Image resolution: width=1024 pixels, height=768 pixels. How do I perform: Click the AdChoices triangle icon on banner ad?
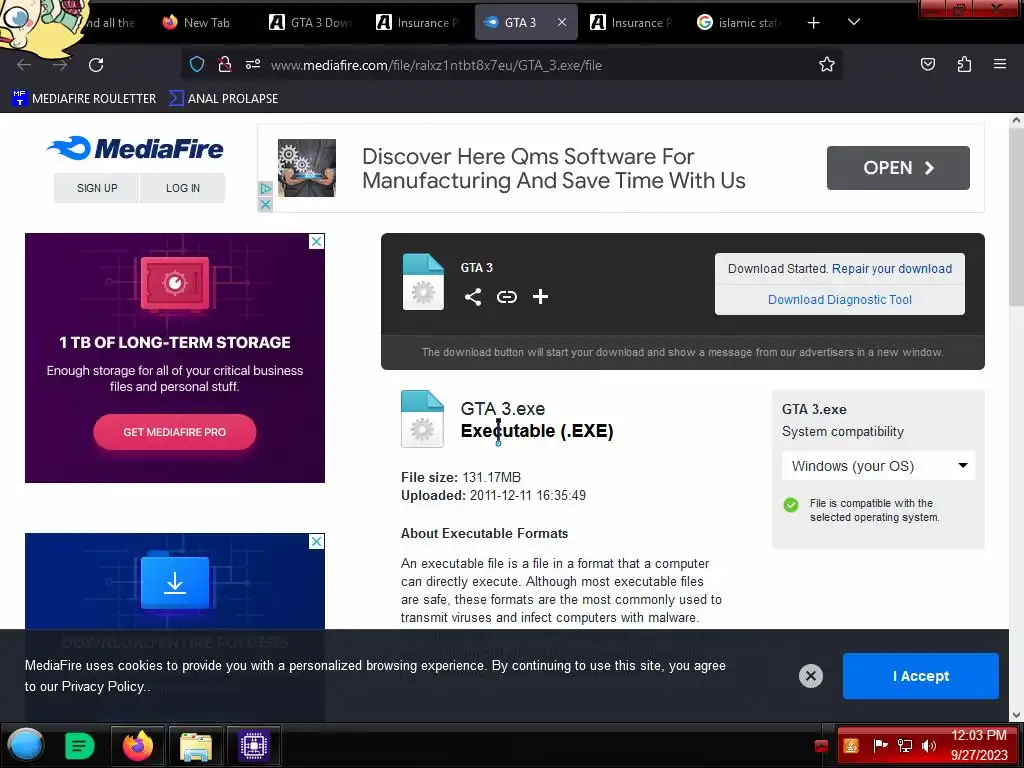[x=264, y=189]
